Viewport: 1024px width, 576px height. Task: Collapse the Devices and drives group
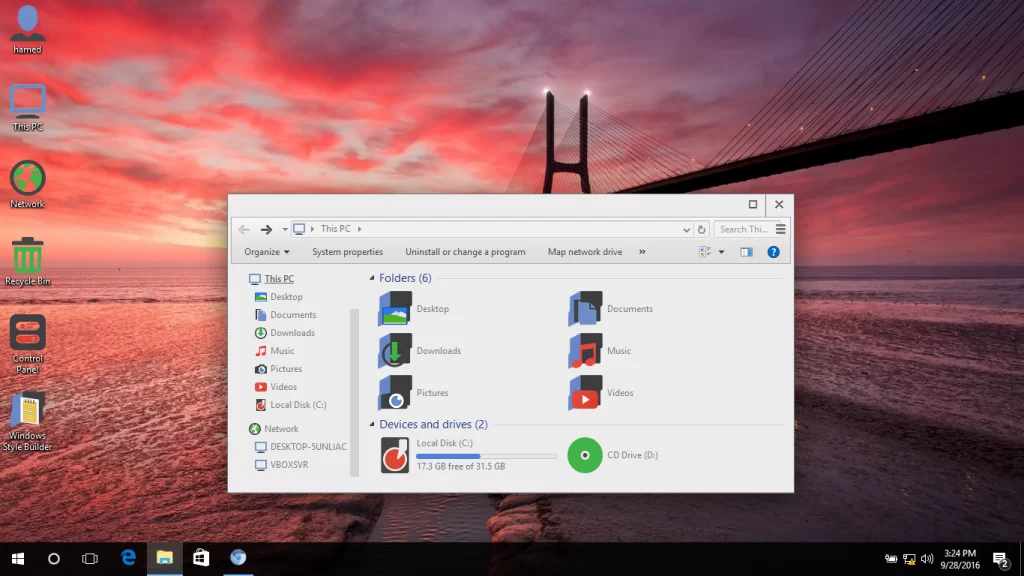coord(373,425)
